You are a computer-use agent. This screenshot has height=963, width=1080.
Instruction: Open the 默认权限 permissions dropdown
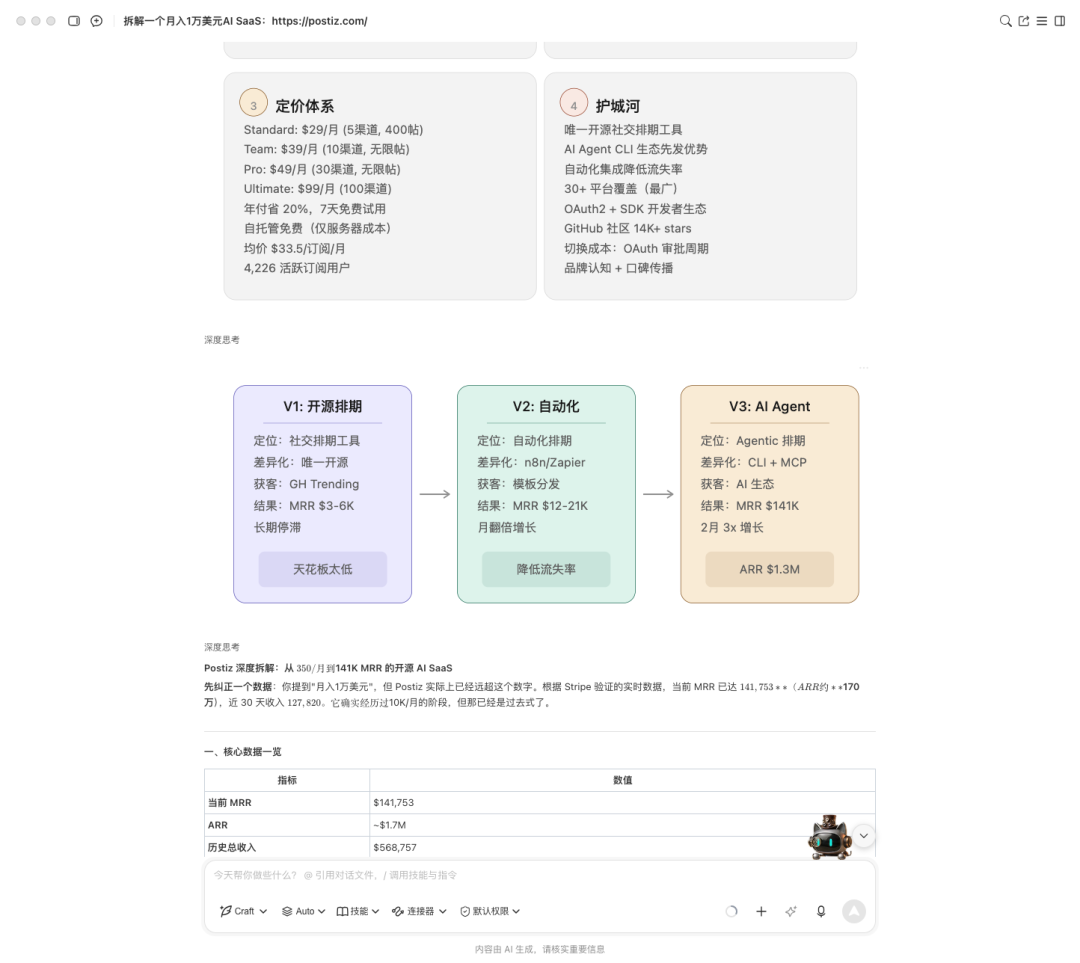[490, 911]
